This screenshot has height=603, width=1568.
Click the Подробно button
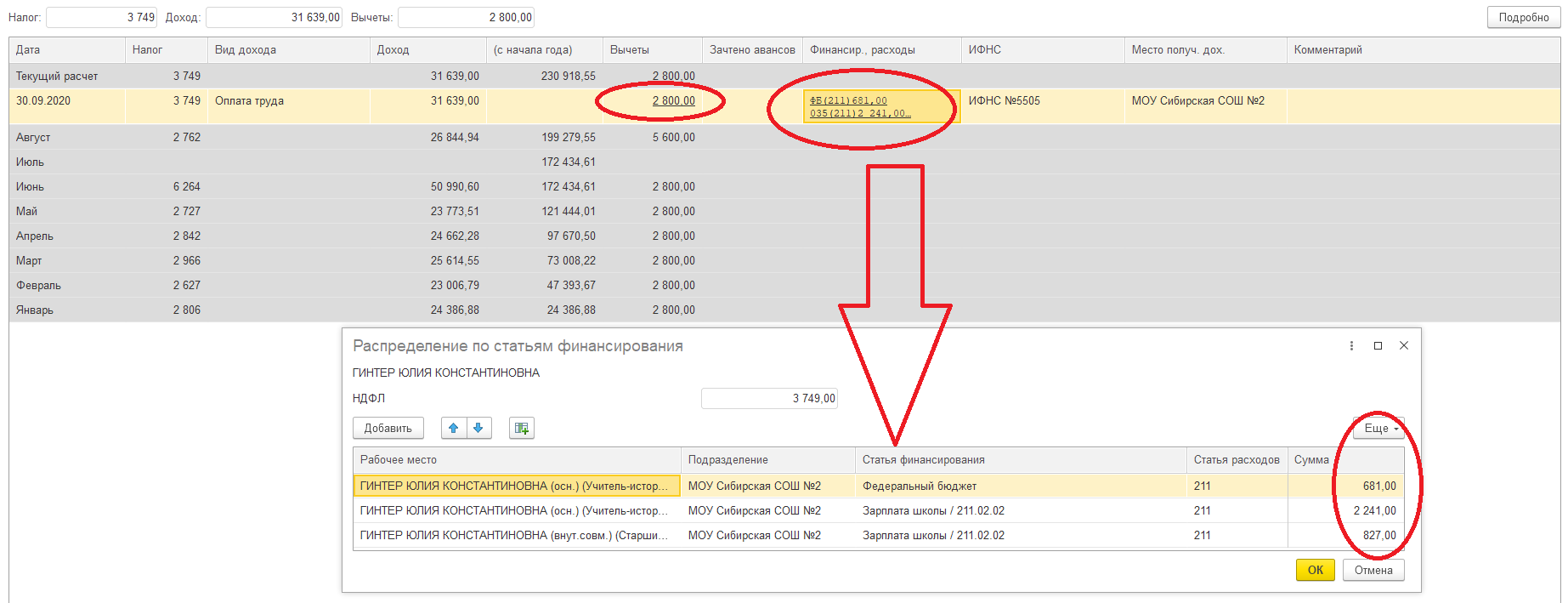pyautogui.click(x=1523, y=17)
